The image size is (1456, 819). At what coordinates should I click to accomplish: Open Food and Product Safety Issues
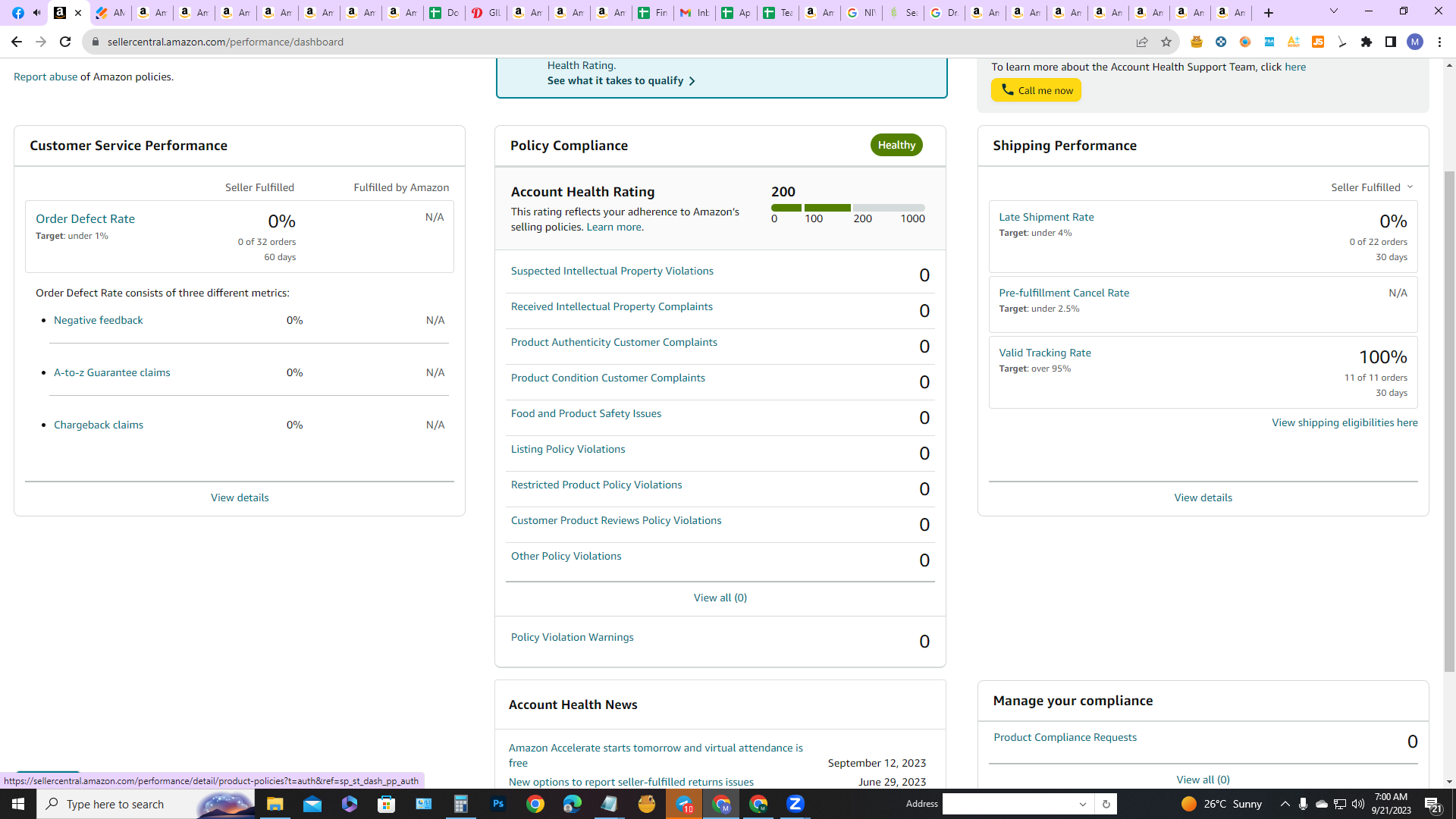586,413
